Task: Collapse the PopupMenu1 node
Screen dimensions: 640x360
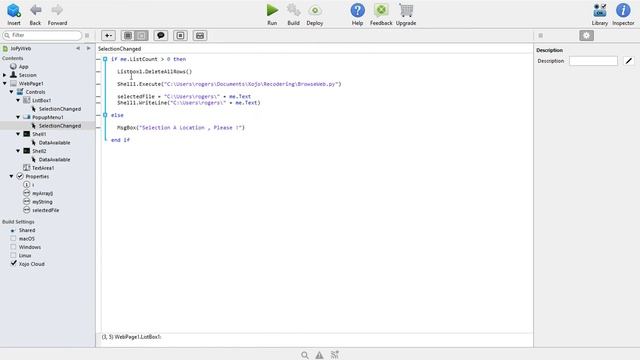Action: pyautogui.click(x=18, y=117)
